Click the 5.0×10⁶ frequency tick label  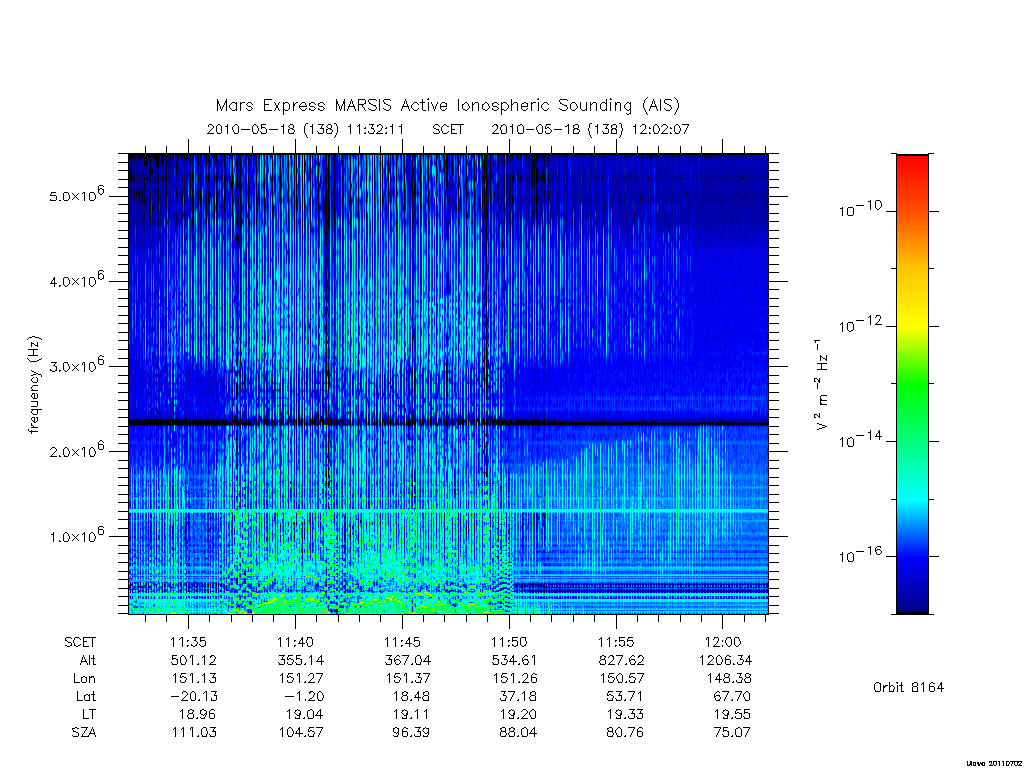coord(76,195)
